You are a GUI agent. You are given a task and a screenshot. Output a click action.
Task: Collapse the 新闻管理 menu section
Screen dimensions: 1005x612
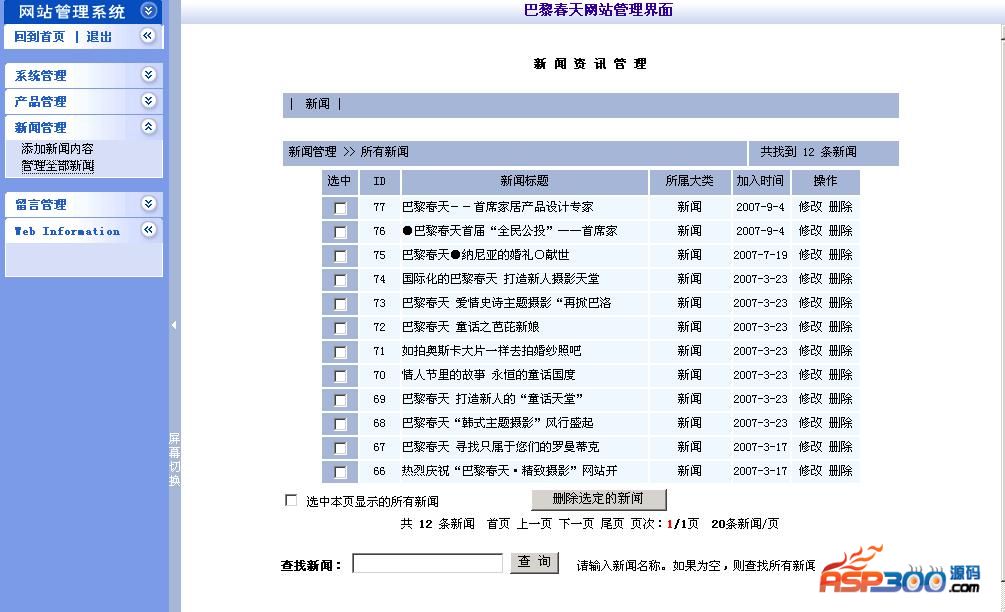[148, 126]
